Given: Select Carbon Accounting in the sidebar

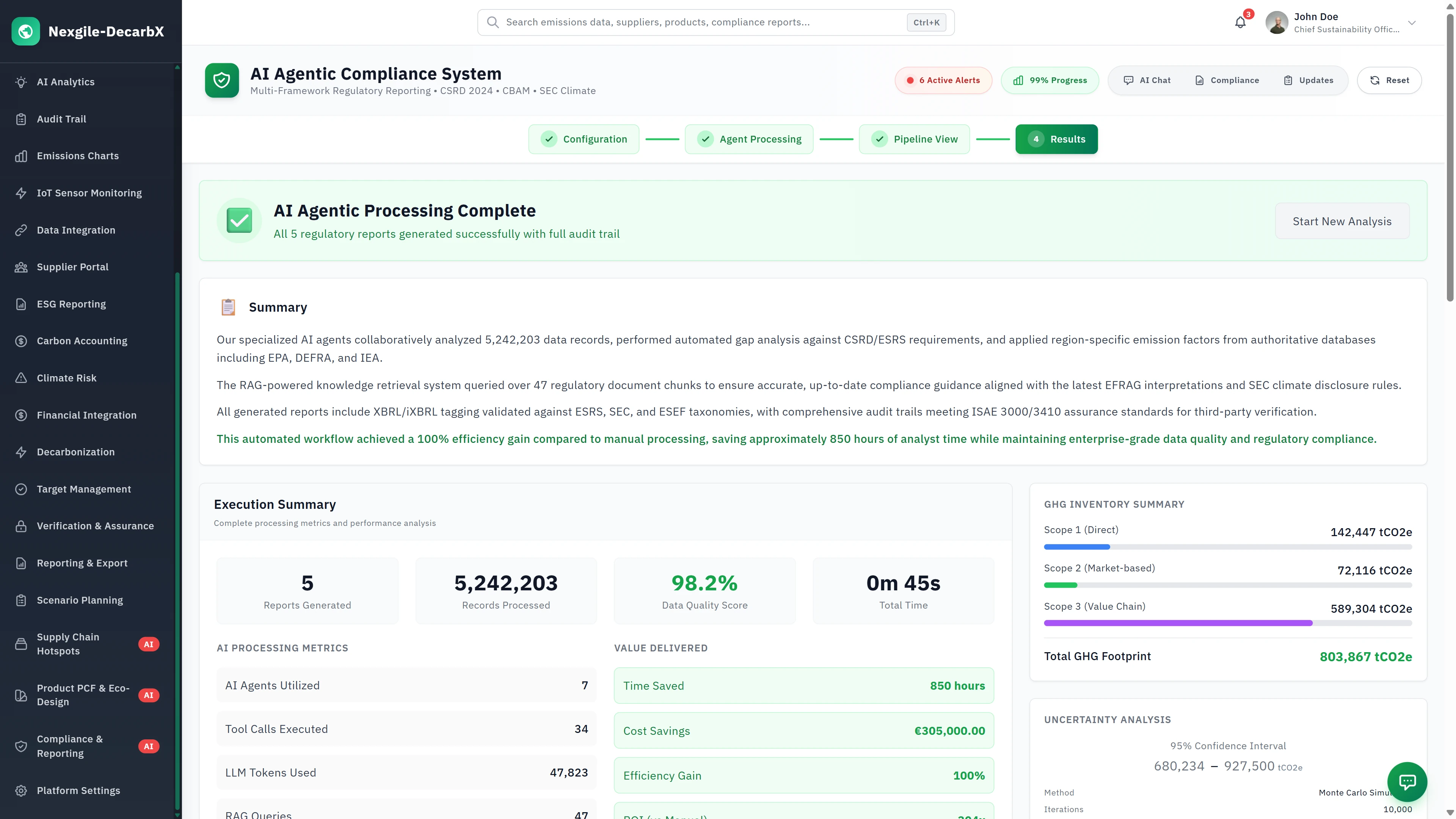Looking at the screenshot, I should [82, 340].
